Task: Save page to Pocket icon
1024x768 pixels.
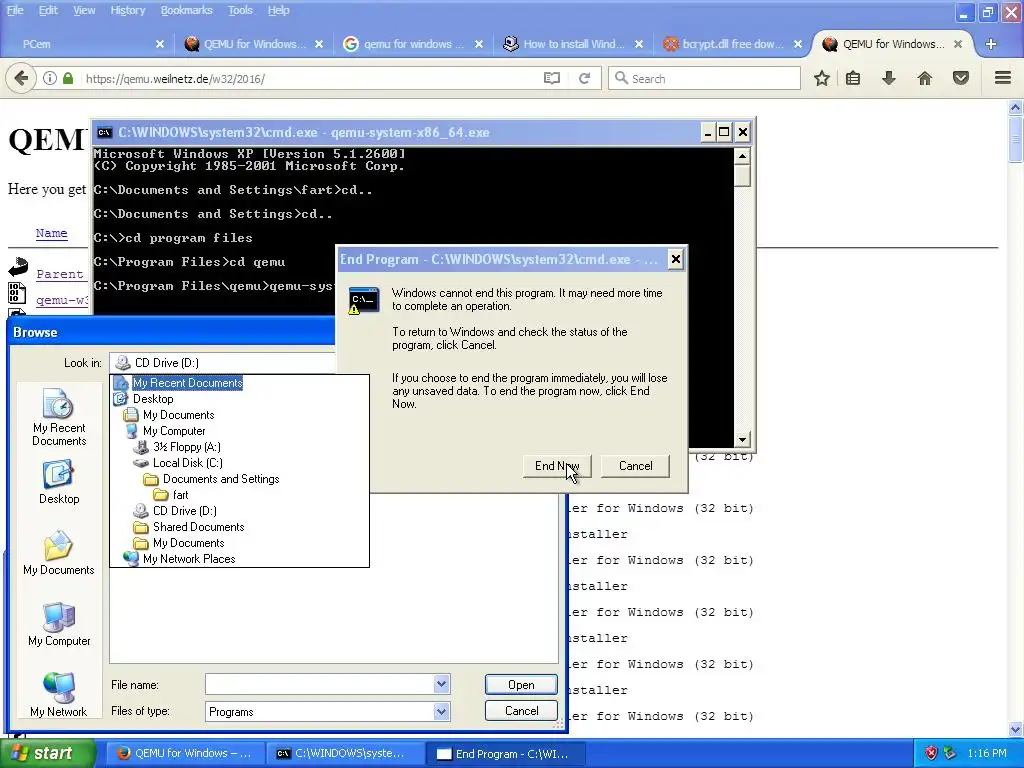Action: click(x=961, y=78)
